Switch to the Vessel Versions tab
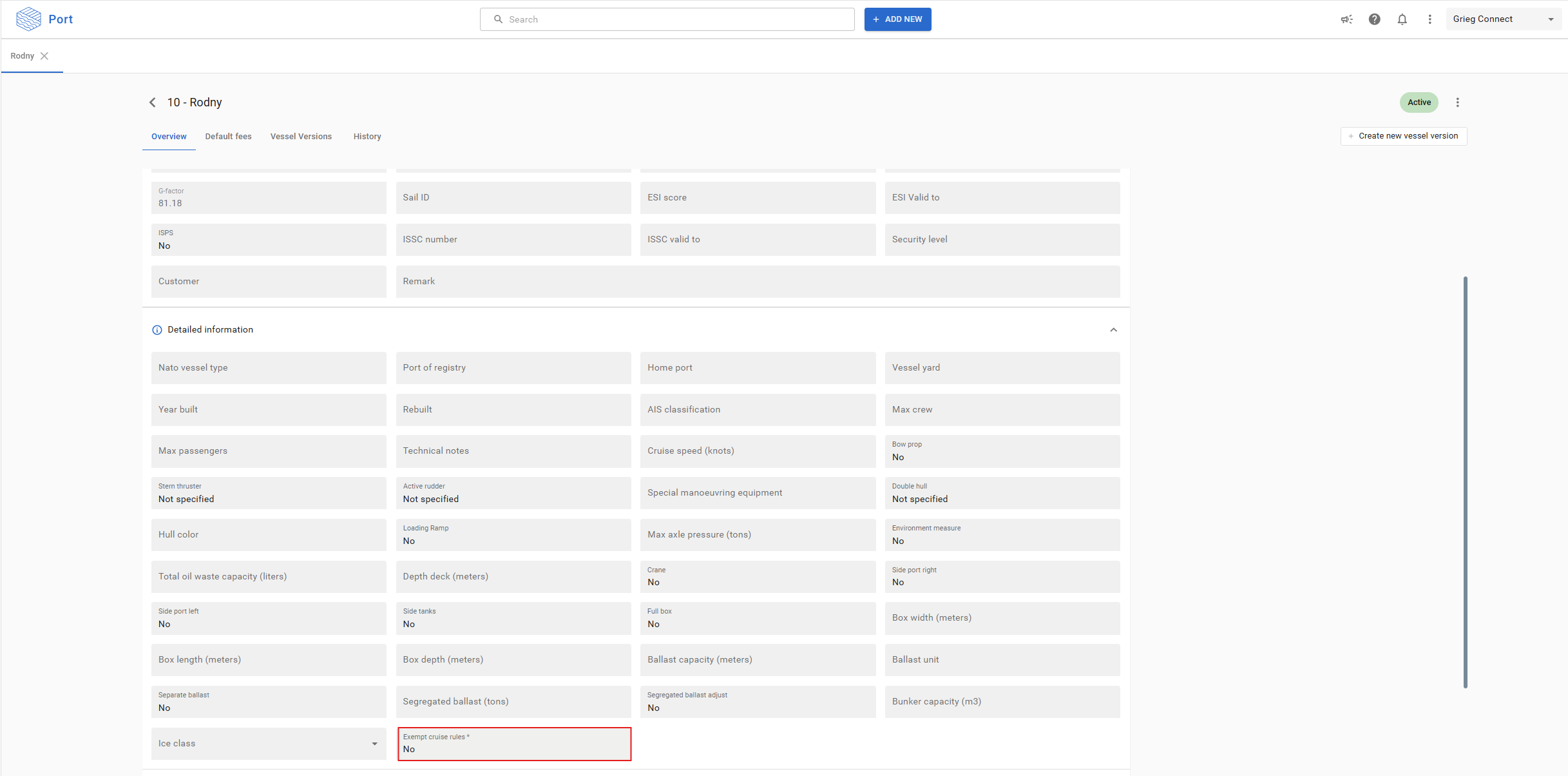 [301, 137]
